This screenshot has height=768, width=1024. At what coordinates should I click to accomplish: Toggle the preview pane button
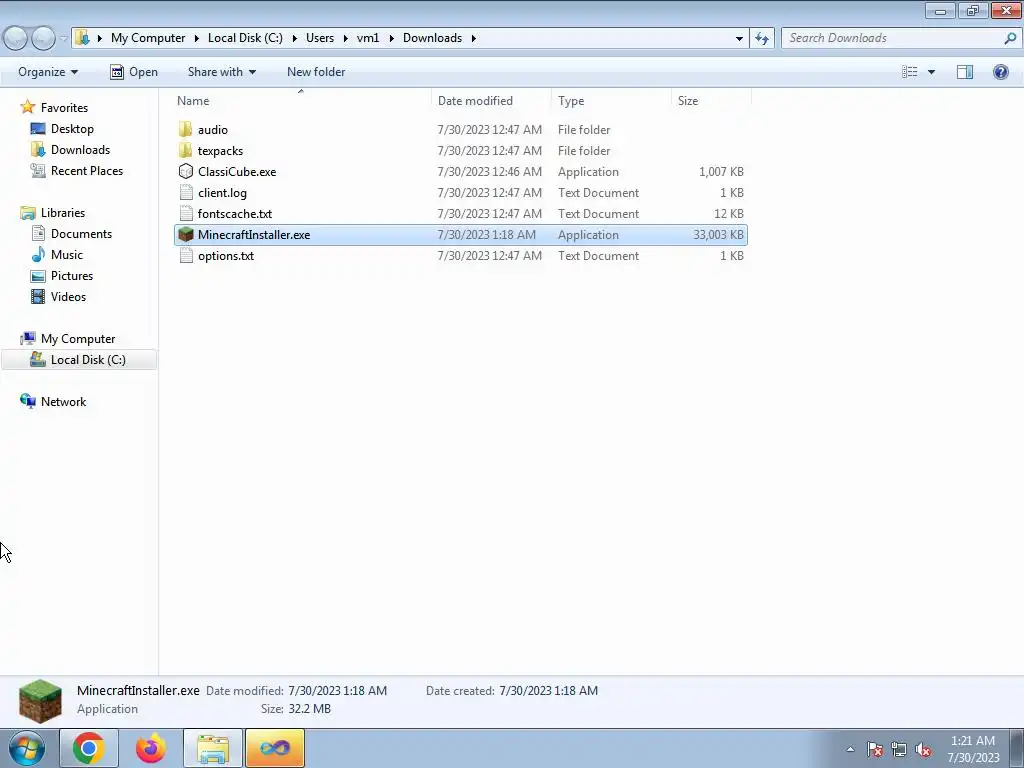tap(965, 72)
